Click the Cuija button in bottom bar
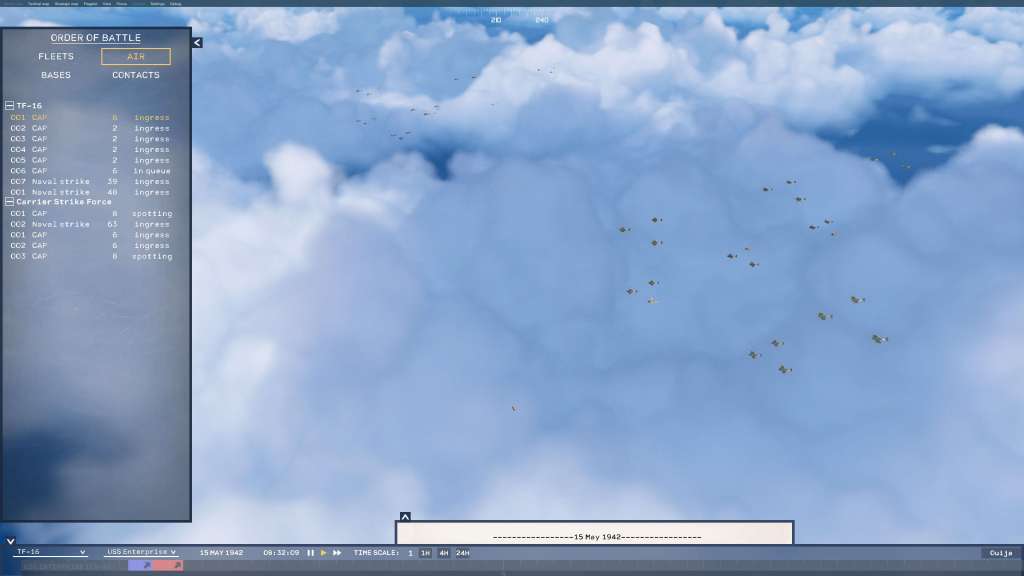Screen dimensions: 1024x576 (x=1001, y=553)
